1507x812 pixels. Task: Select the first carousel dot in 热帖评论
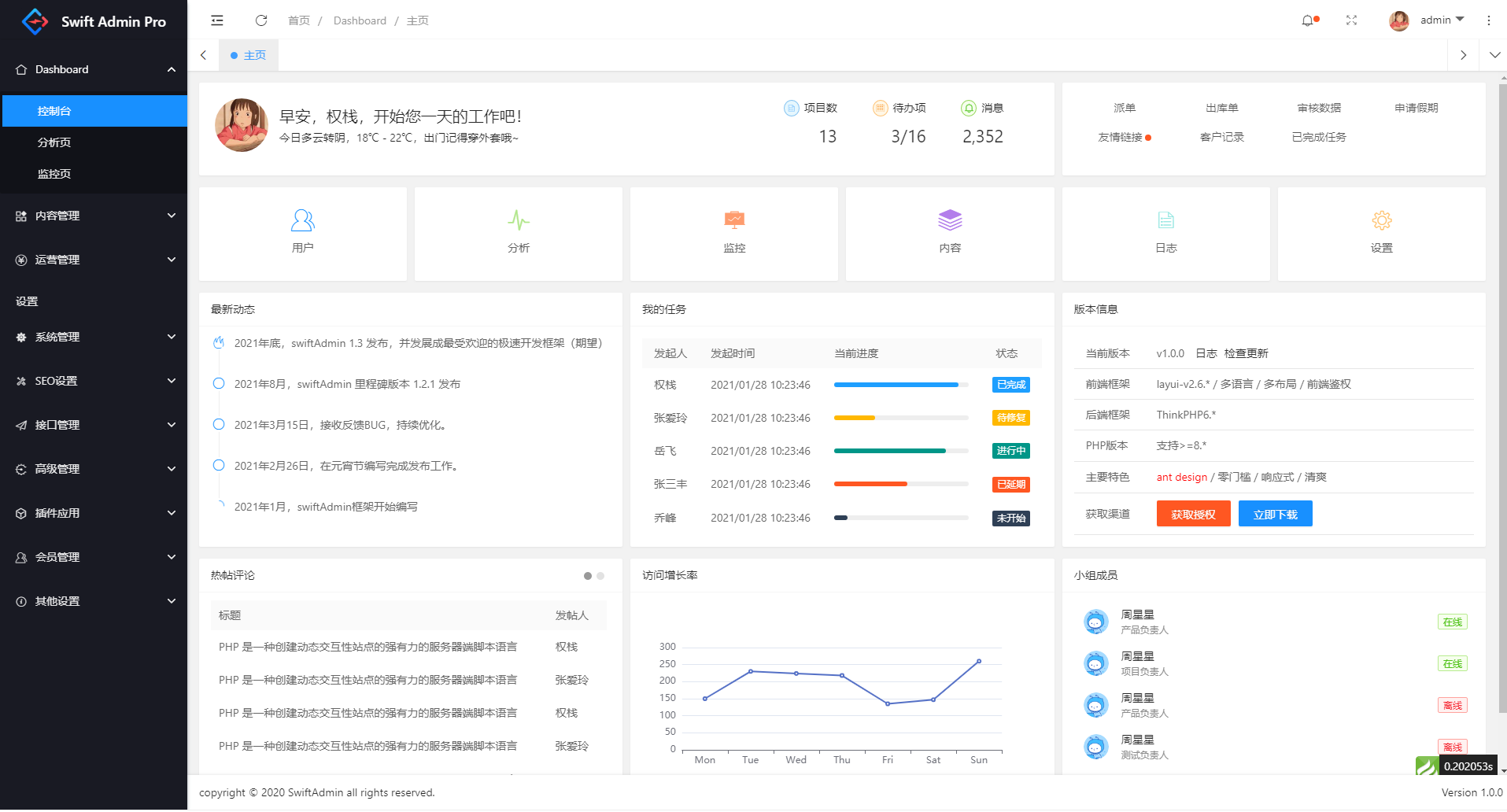tap(587, 576)
